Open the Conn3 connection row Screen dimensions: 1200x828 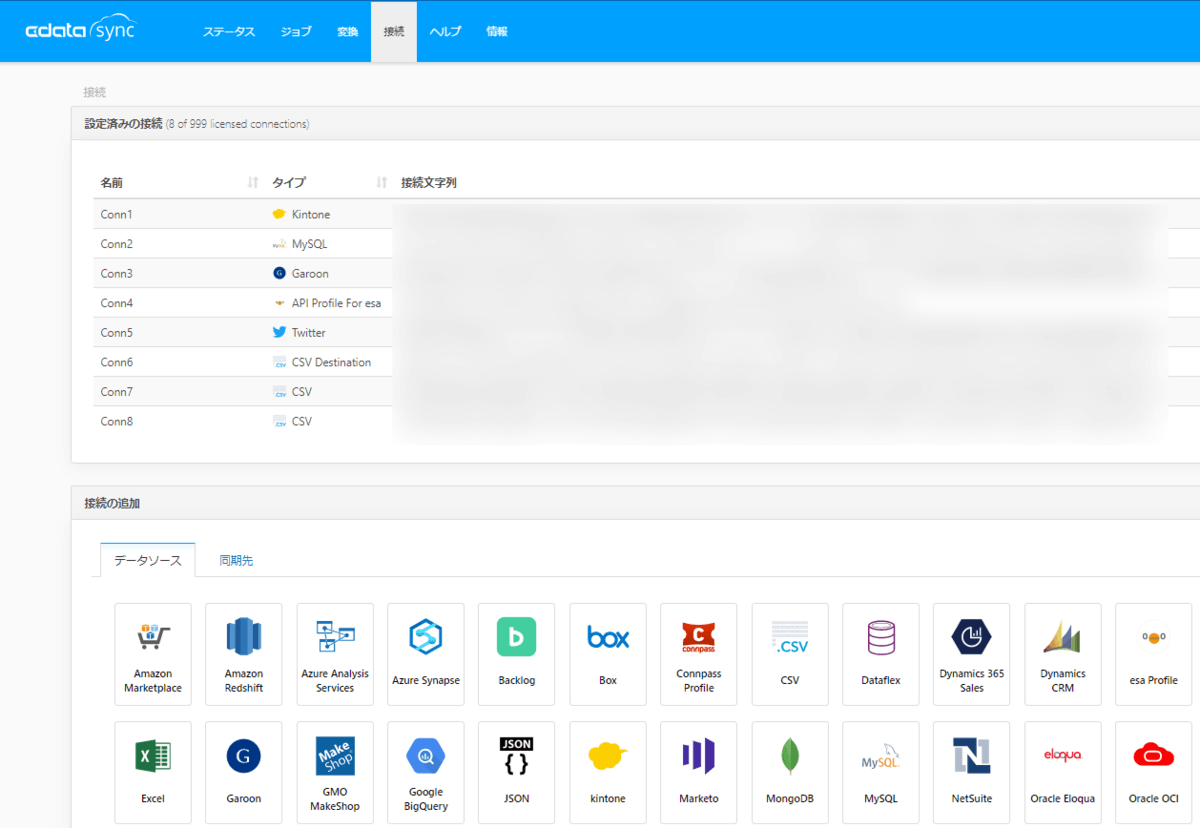[647, 273]
